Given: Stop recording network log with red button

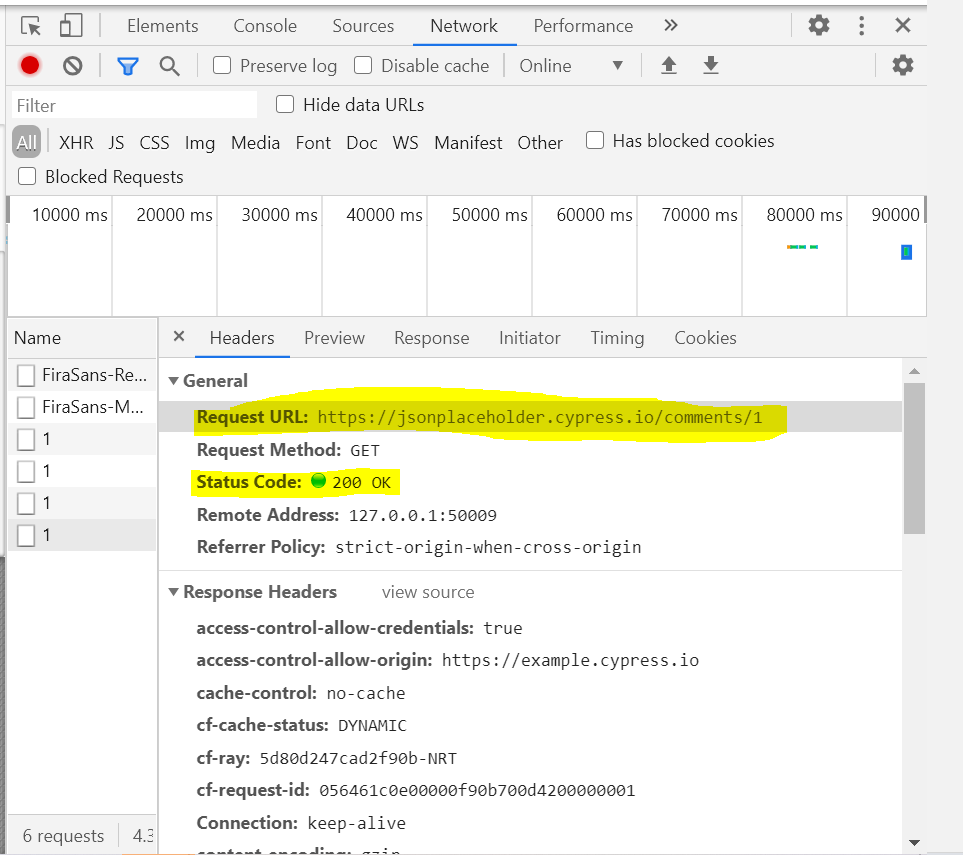Looking at the screenshot, I should click(x=29, y=65).
